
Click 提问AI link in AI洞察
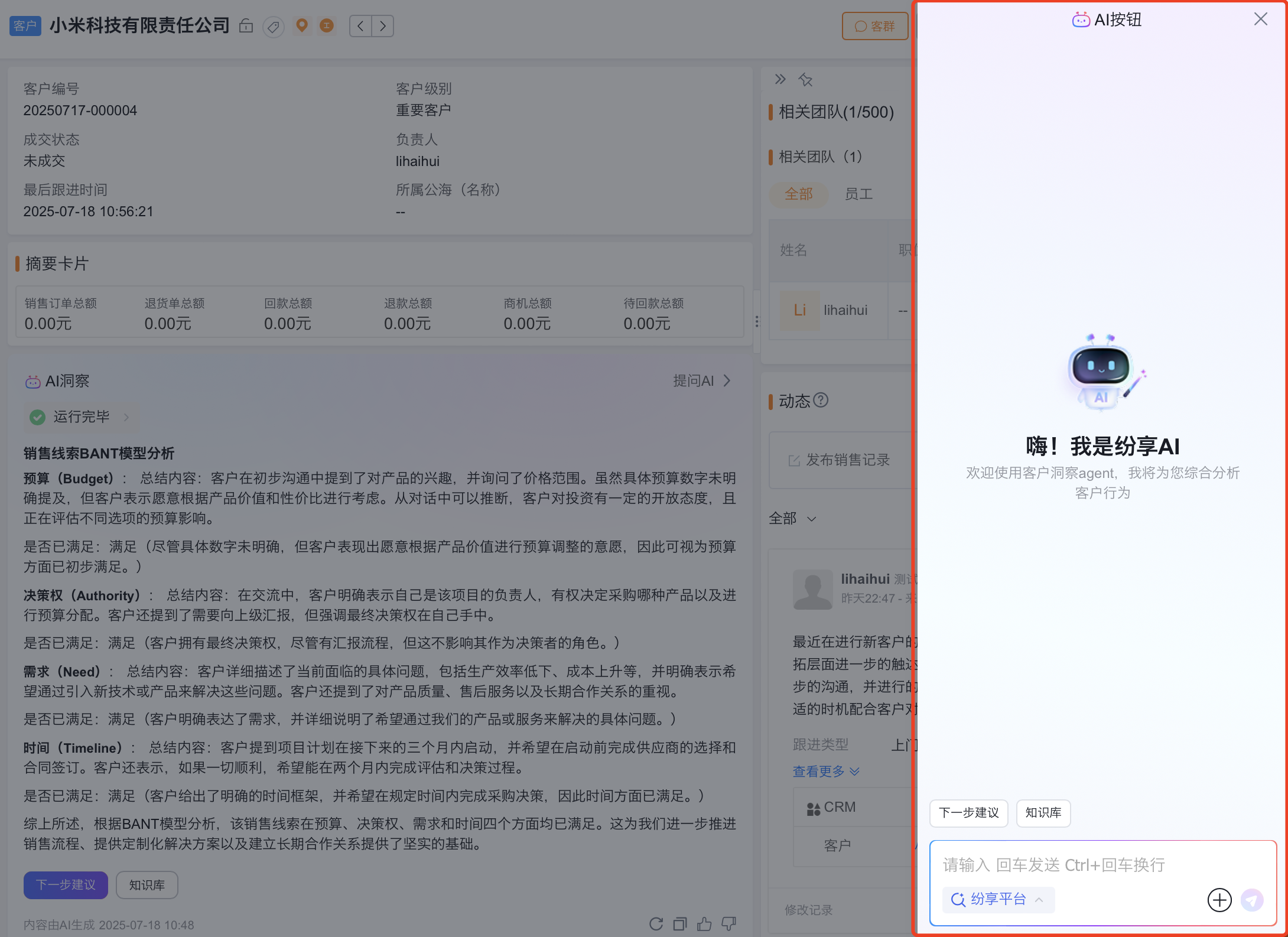pyautogui.click(x=702, y=381)
